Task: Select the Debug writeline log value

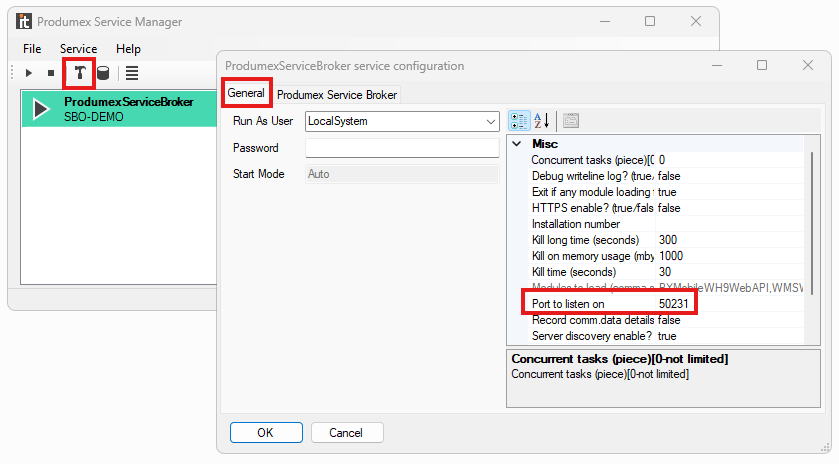Action: pyautogui.click(x=730, y=175)
